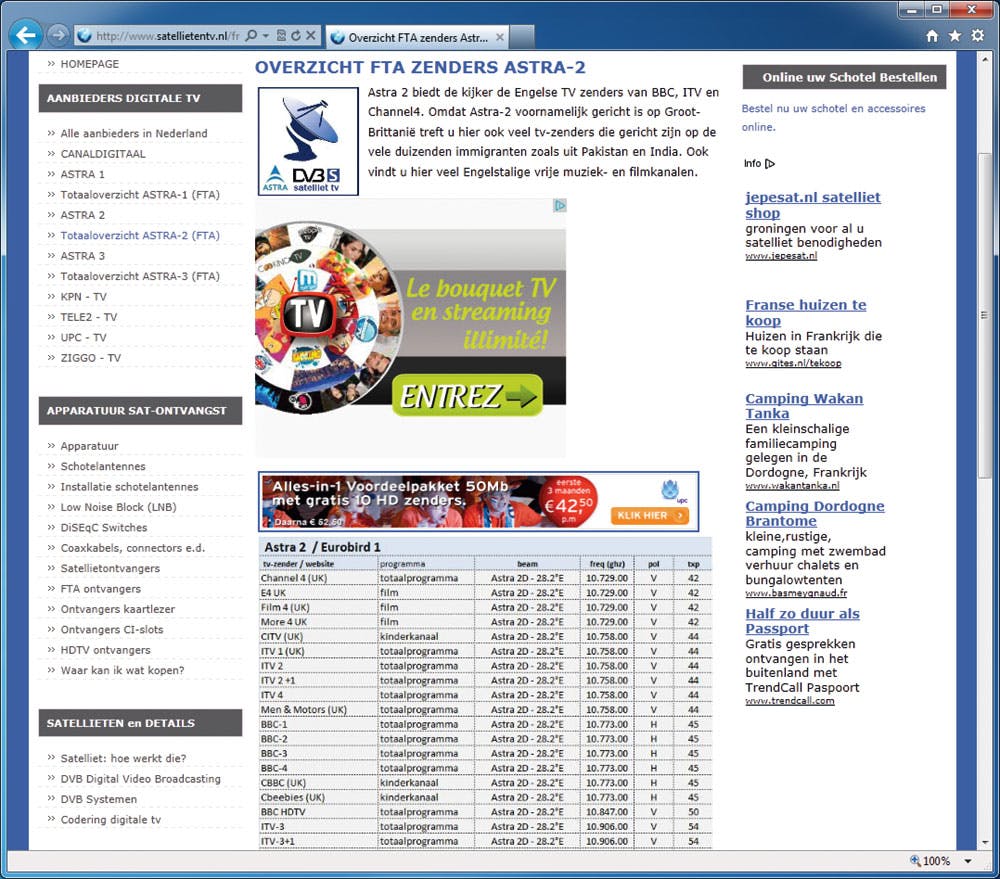The height and width of the screenshot is (879, 1000).
Task: Open 'Waar kan ik wat kopen?' link
Action: [122, 670]
